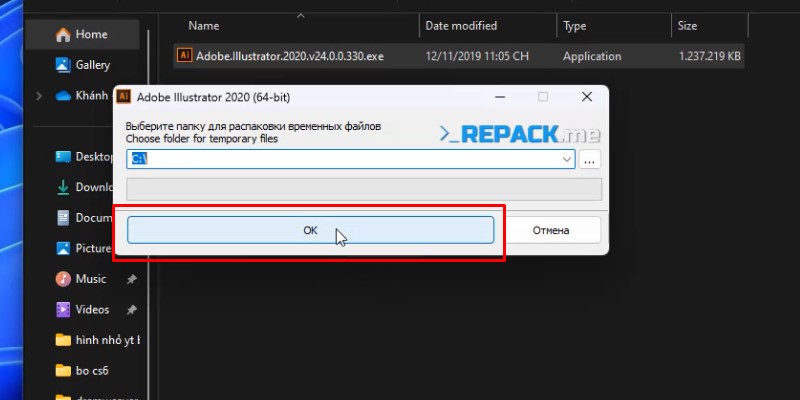Screen dimensions: 800x400
Task: Select the Khánh OneDrive cloud icon
Action: tap(62, 96)
